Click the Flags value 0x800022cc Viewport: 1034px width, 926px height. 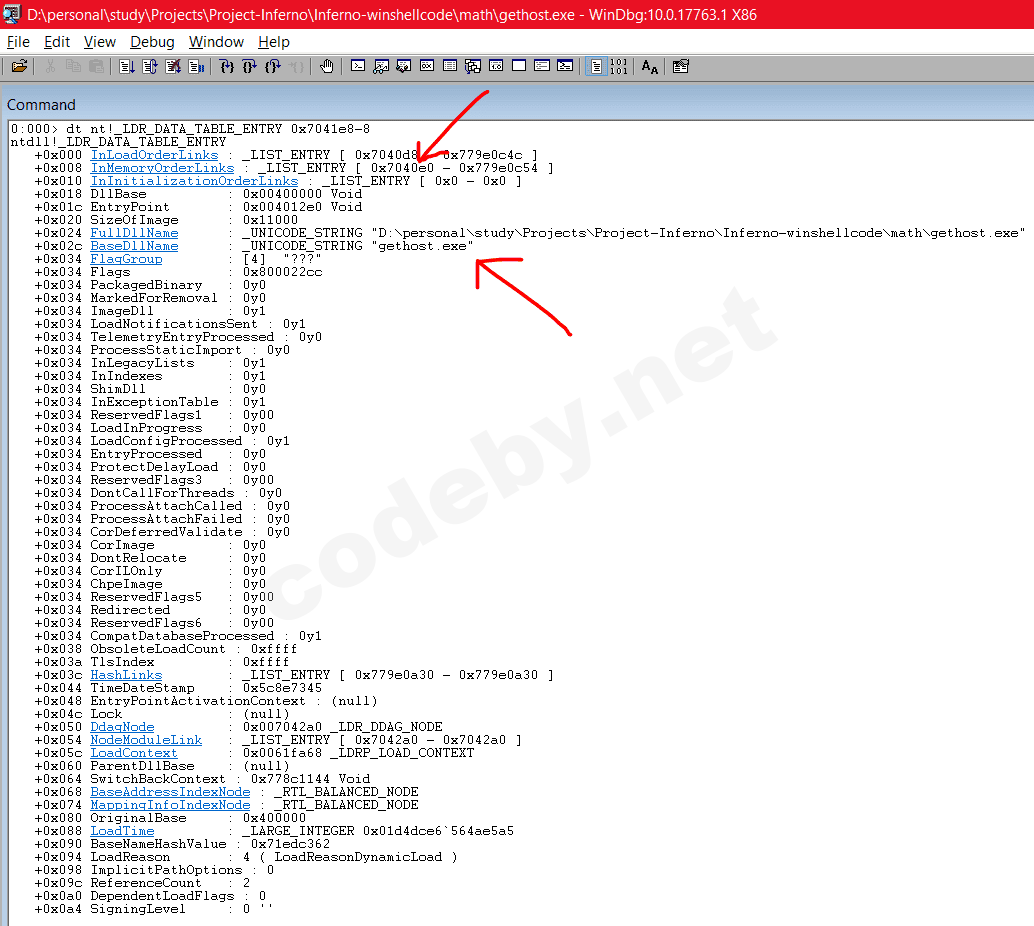pyautogui.click(x=282, y=272)
